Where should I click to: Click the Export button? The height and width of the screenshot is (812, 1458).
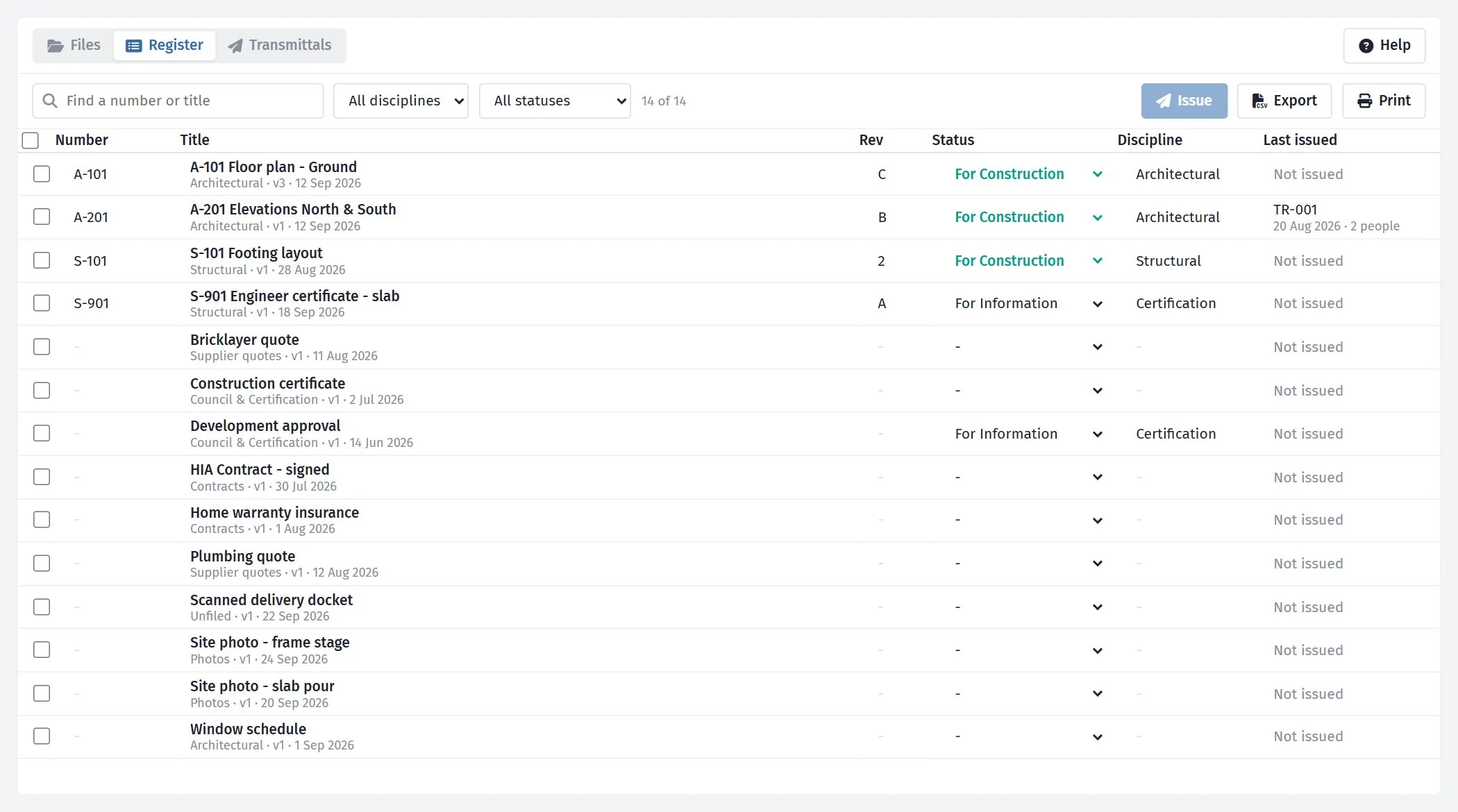(1284, 101)
